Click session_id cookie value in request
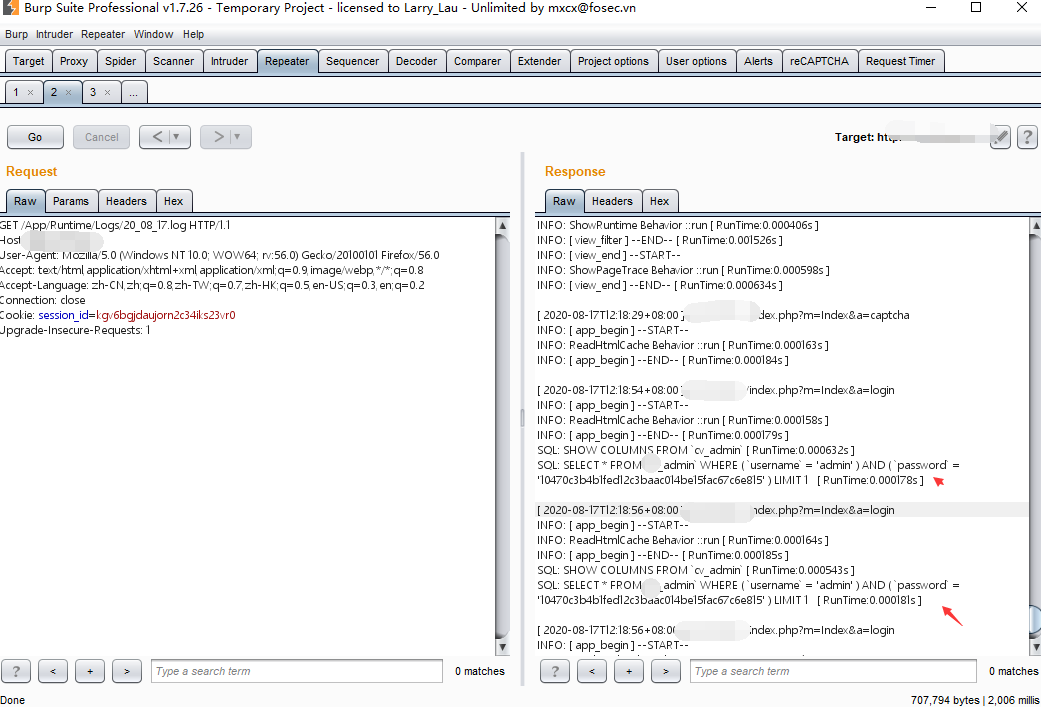This screenshot has height=707, width=1041. tap(166, 315)
